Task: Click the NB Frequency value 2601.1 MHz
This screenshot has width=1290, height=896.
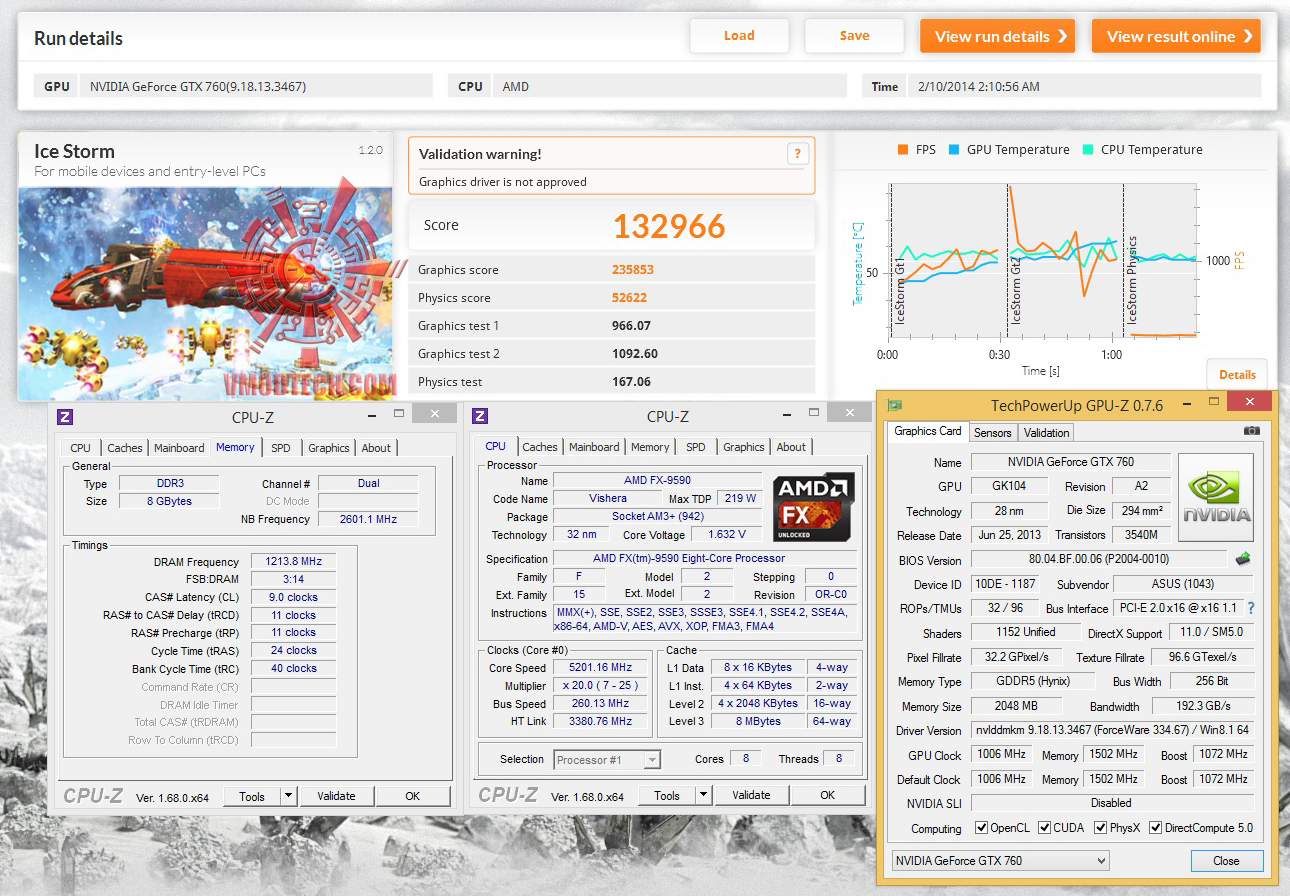Action: pos(368,519)
